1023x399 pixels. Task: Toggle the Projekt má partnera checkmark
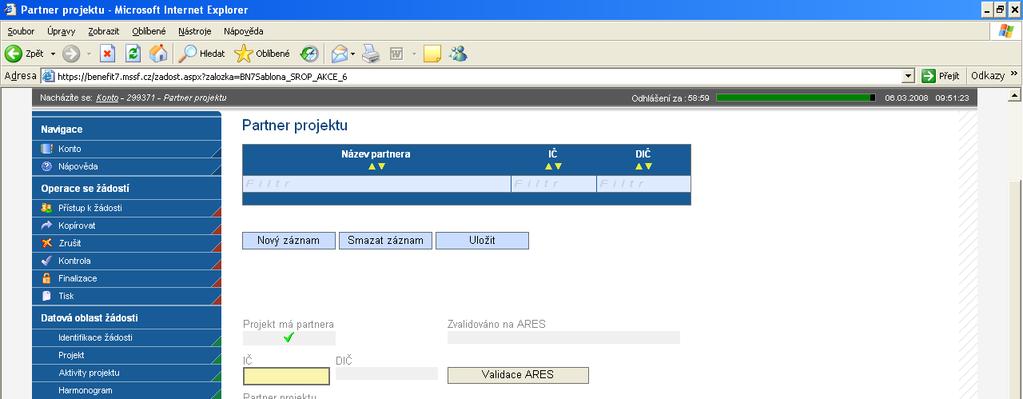click(x=289, y=338)
